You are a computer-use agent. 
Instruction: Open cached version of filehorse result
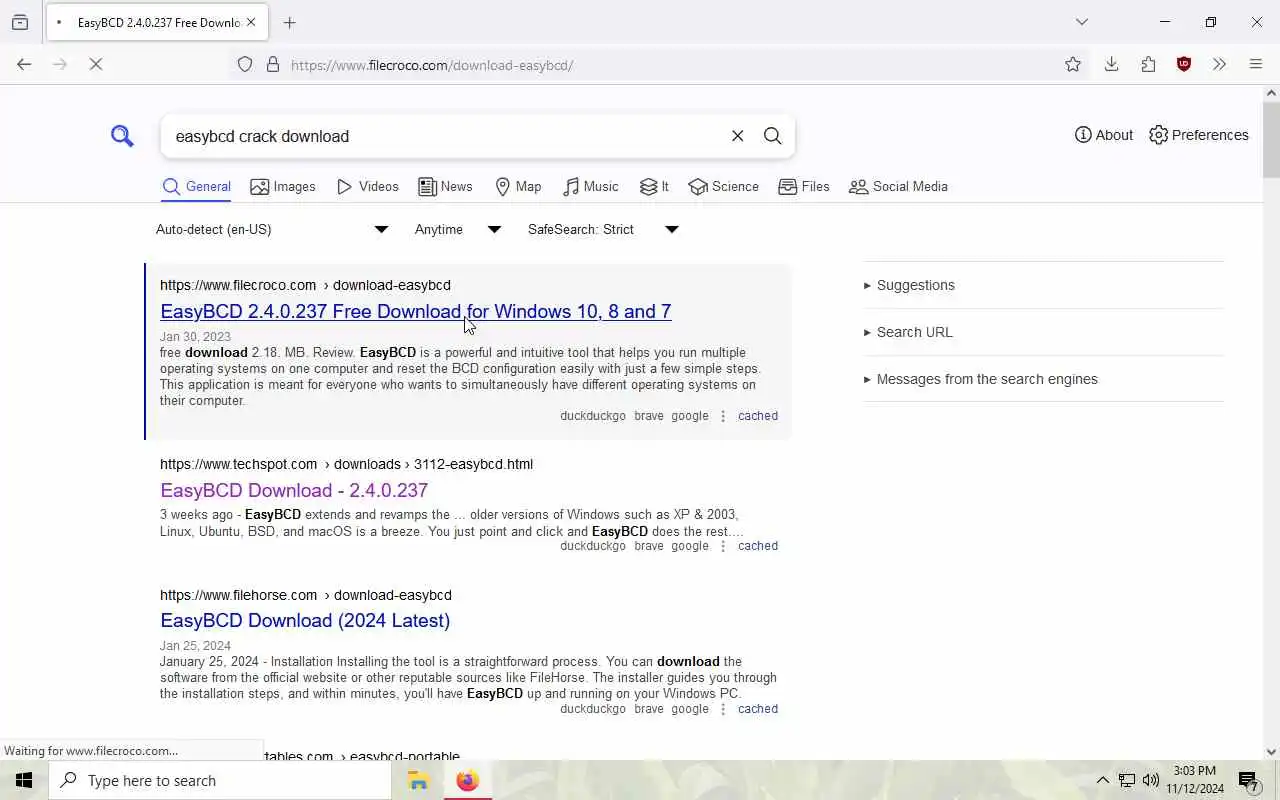[757, 709]
